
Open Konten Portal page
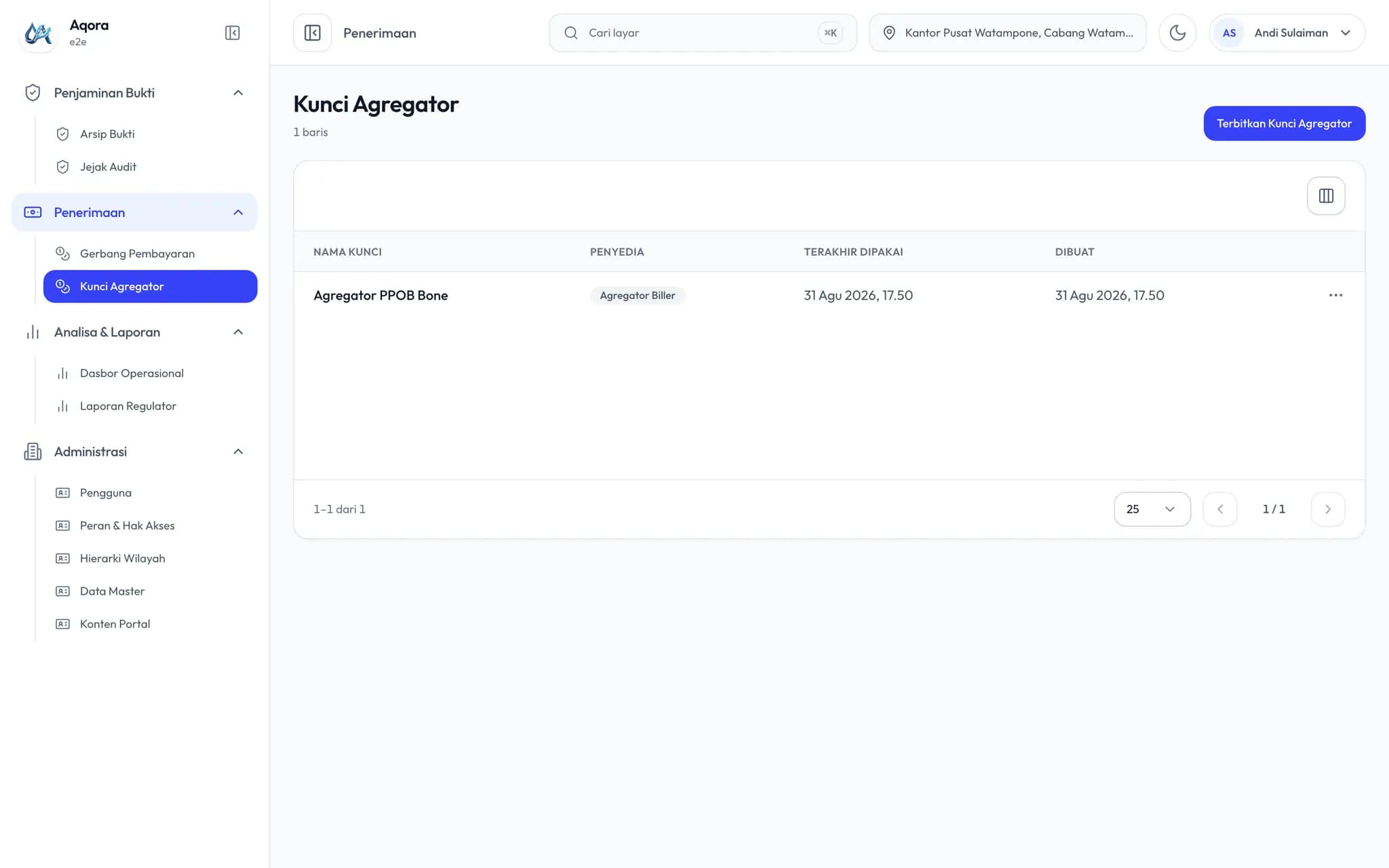coord(150,624)
